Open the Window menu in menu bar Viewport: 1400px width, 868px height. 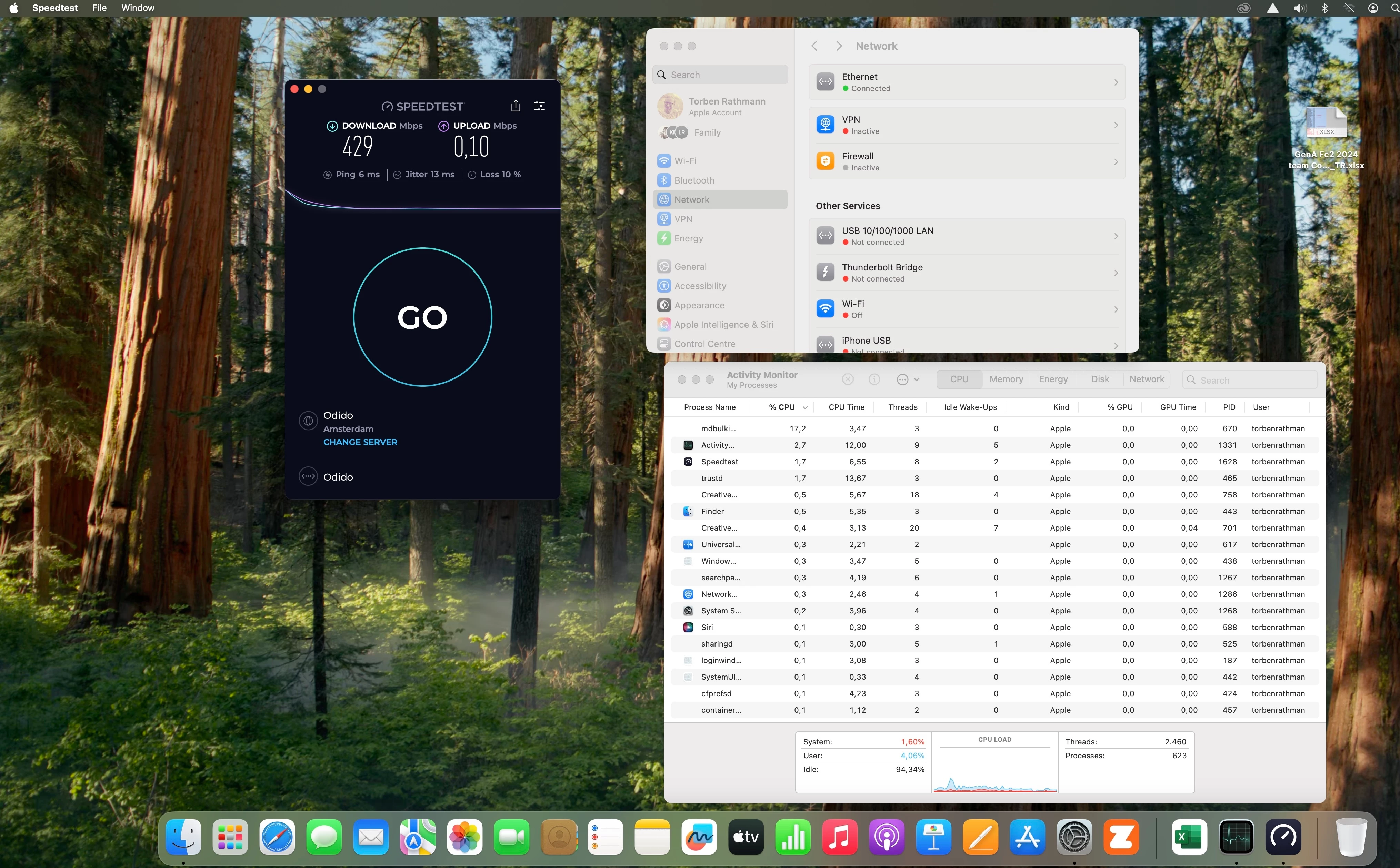tap(137, 8)
